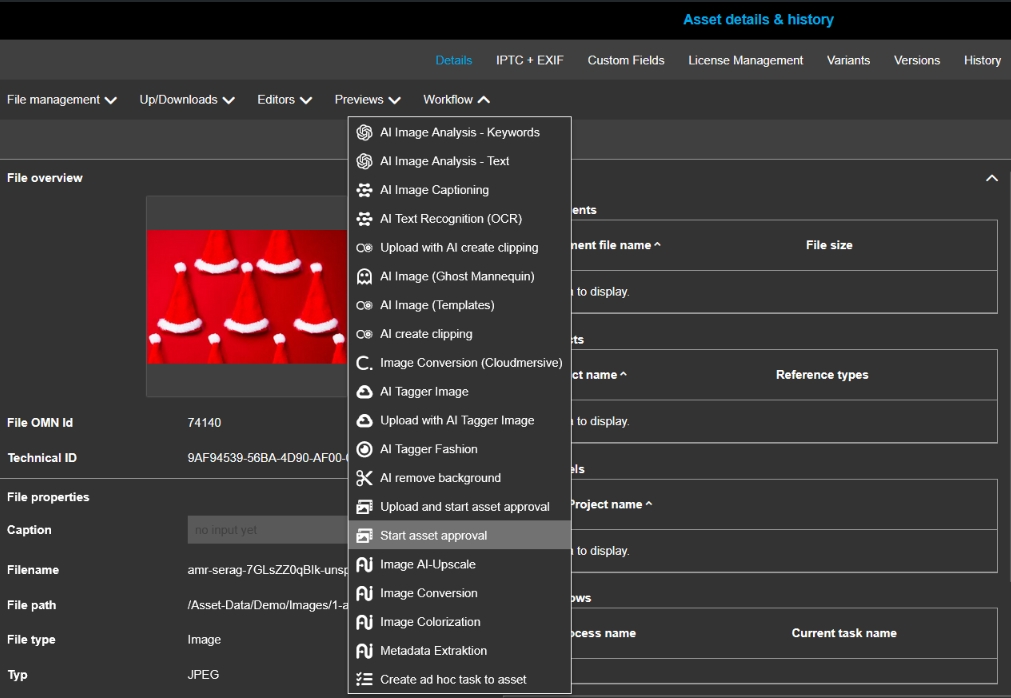Click the cloud icon for Upload with AI Tagger Image
This screenshot has height=698, width=1011.
[364, 421]
